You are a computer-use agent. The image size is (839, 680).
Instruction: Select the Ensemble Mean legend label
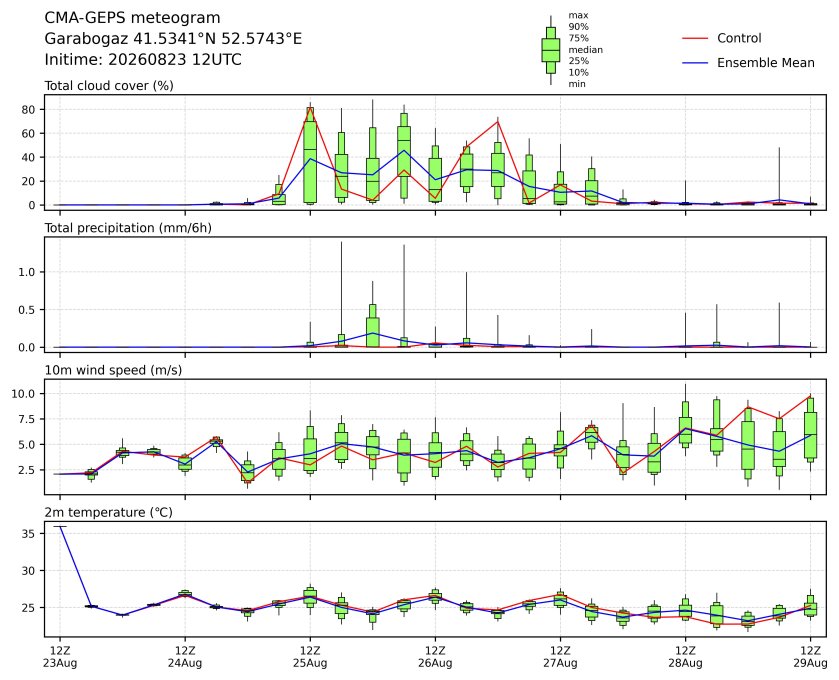click(x=766, y=63)
